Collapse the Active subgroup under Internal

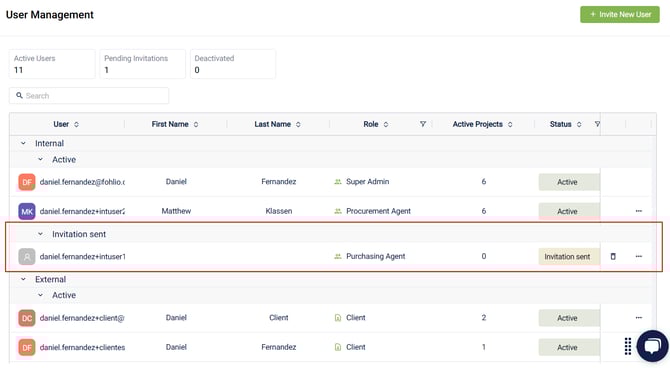[x=40, y=159]
